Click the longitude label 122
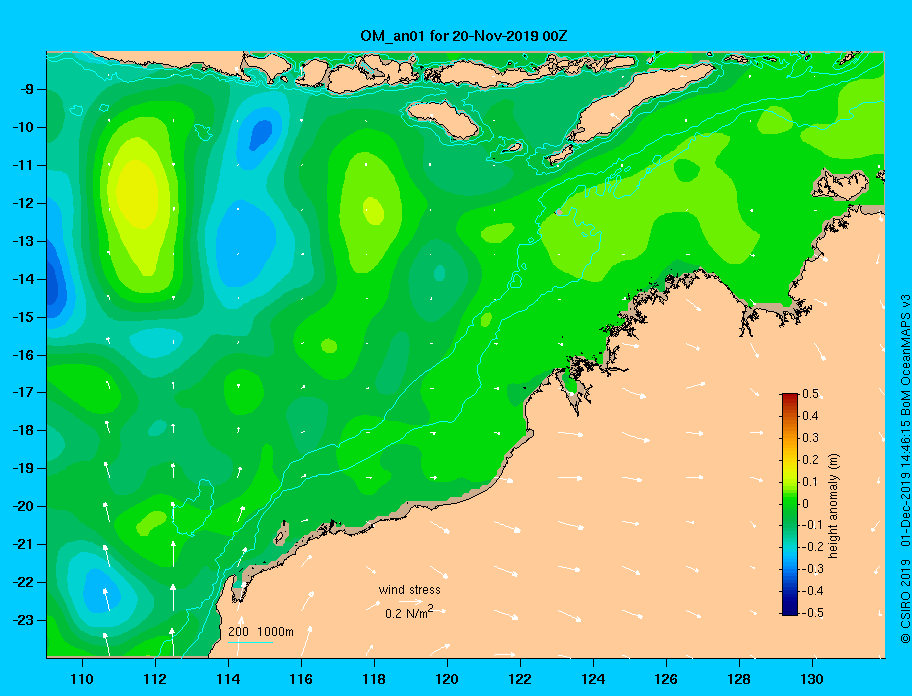This screenshot has height=696, width=912. pyautogui.click(x=520, y=679)
